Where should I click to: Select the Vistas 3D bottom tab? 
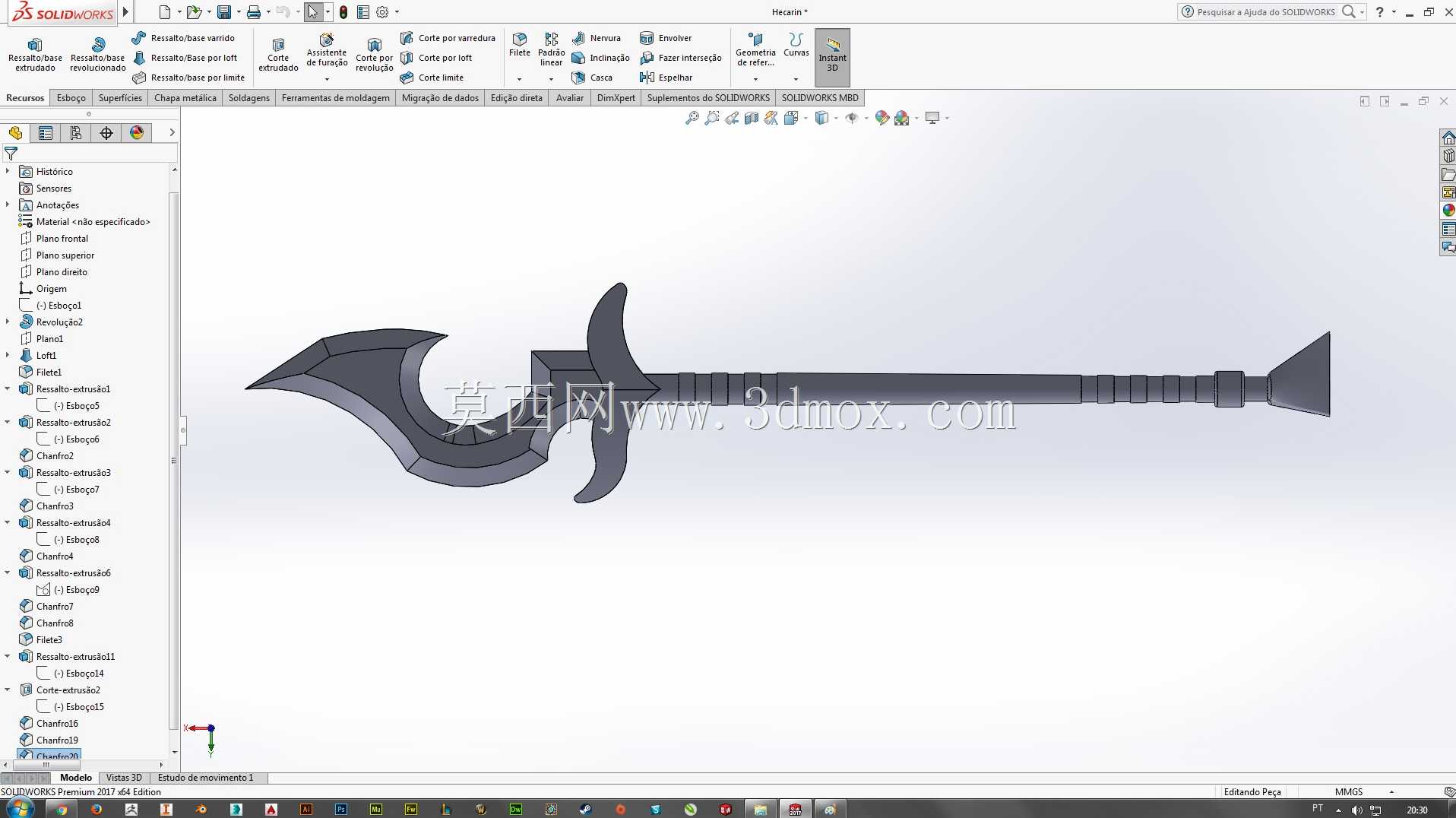pos(124,778)
